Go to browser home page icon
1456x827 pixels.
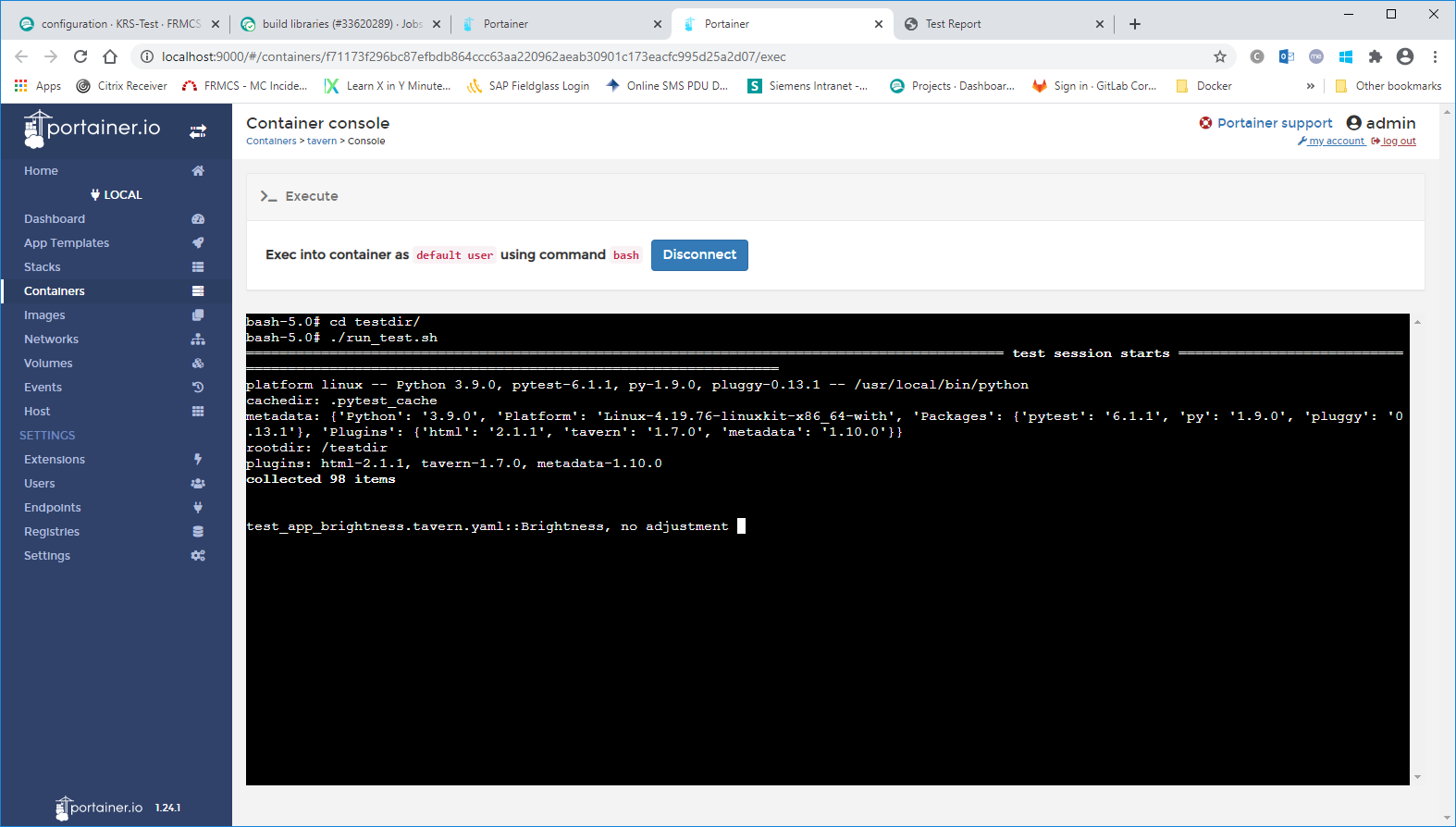110,56
